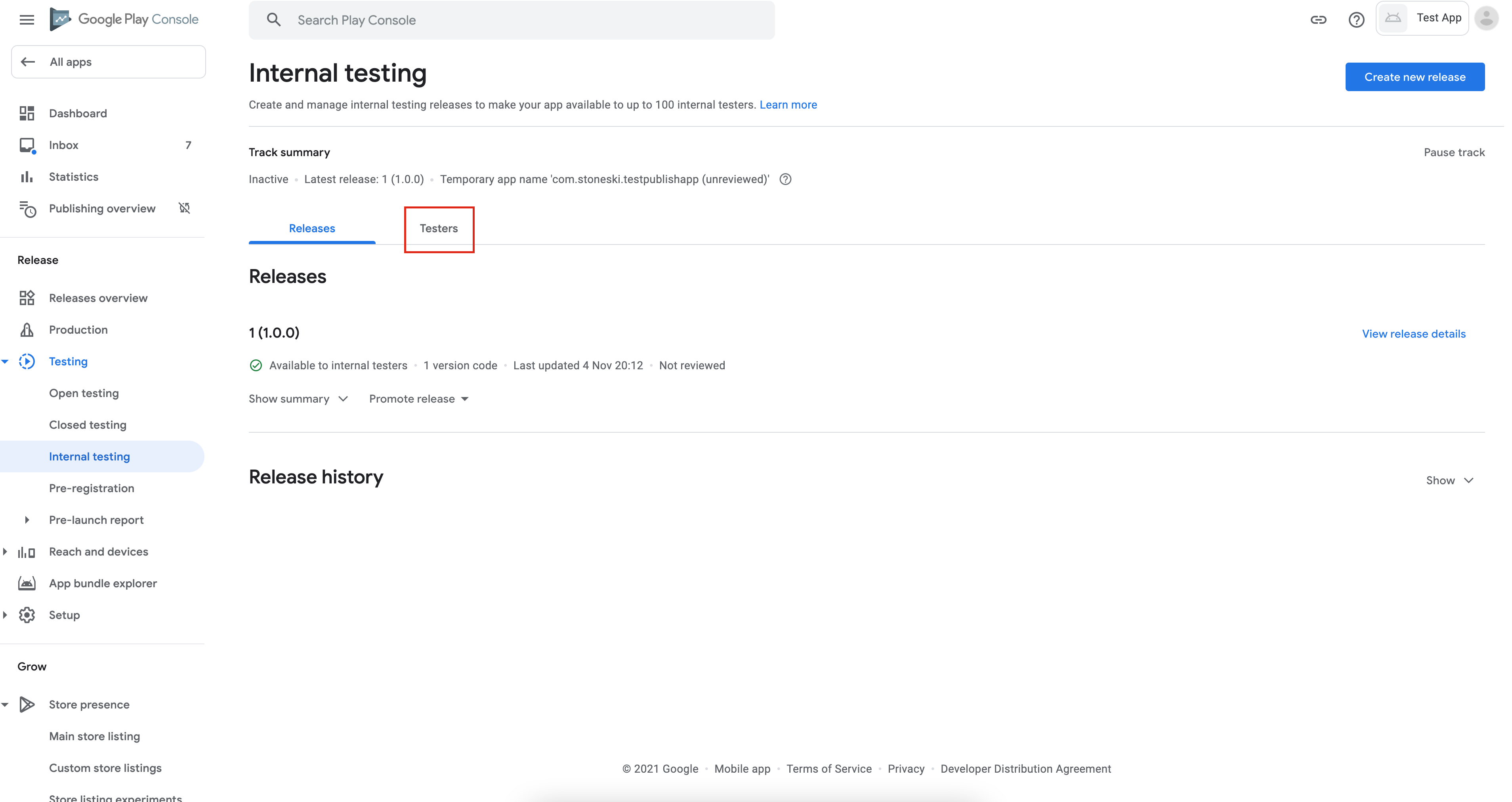Open Closed testing in sidebar
The image size is (1512, 802).
pyautogui.click(x=88, y=424)
